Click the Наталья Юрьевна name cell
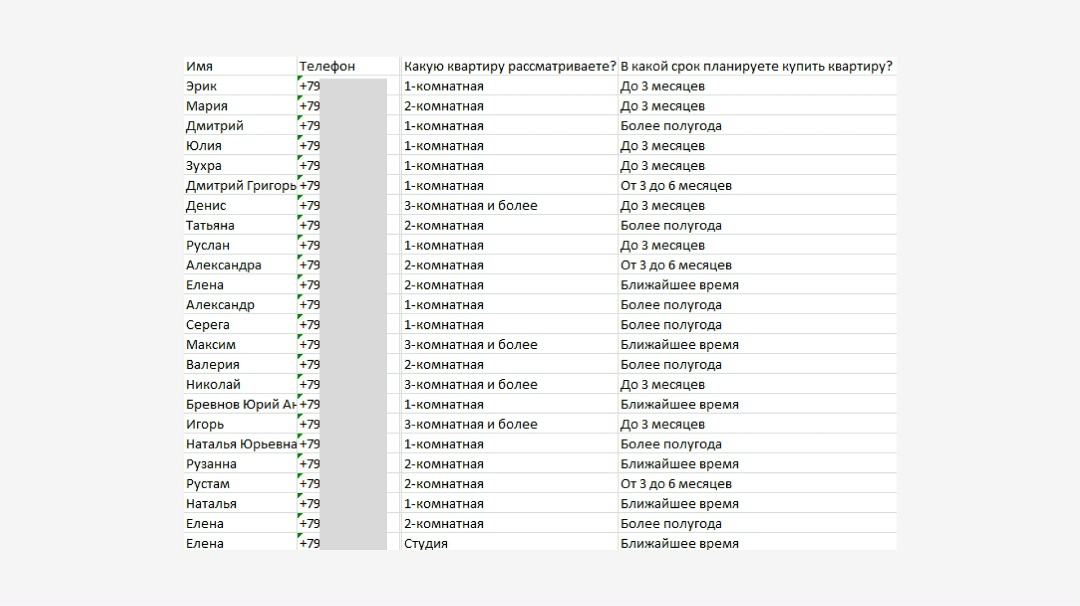Image resolution: width=1080 pixels, height=606 pixels. pos(240,444)
